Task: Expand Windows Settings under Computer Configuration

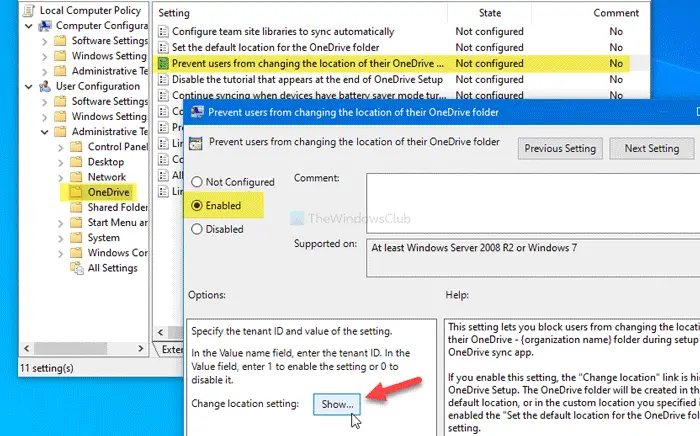Action: tap(45, 57)
